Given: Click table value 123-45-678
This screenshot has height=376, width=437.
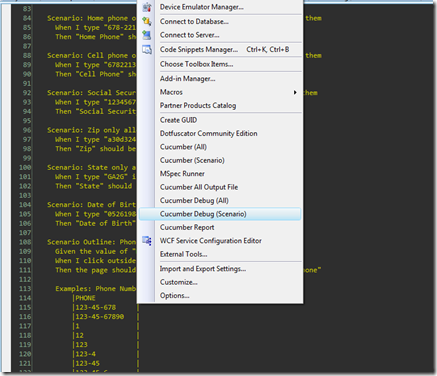Looking at the screenshot, I should [96, 307].
